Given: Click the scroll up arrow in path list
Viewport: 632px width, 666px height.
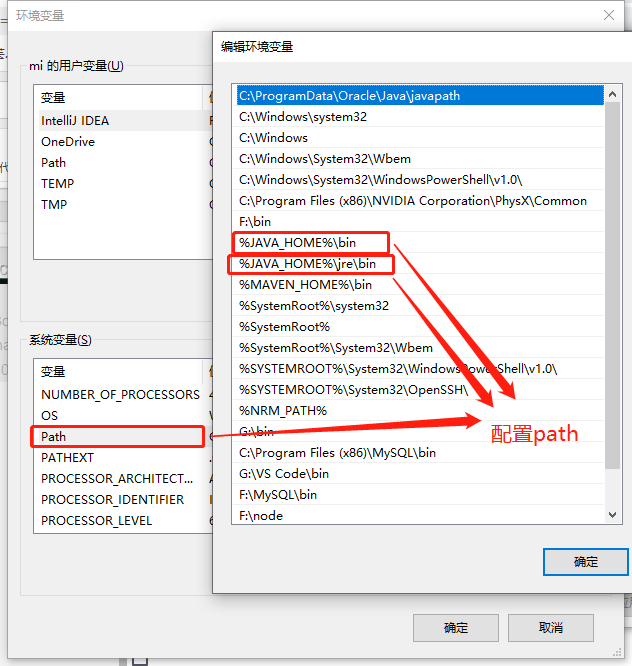Looking at the screenshot, I should point(612,94).
